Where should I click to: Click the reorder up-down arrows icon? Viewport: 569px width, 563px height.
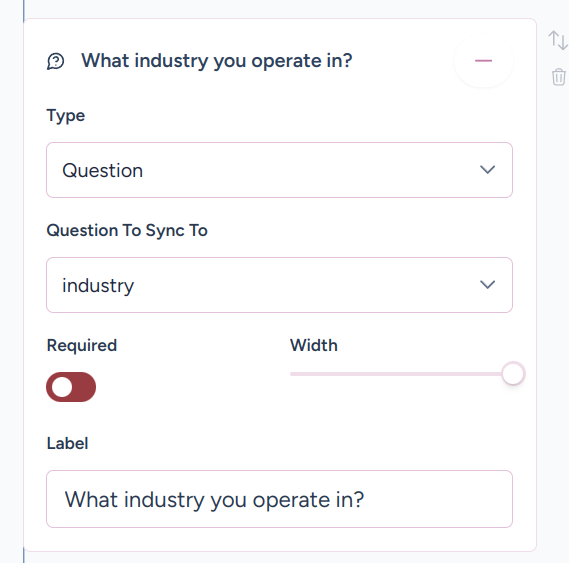[x=558, y=40]
